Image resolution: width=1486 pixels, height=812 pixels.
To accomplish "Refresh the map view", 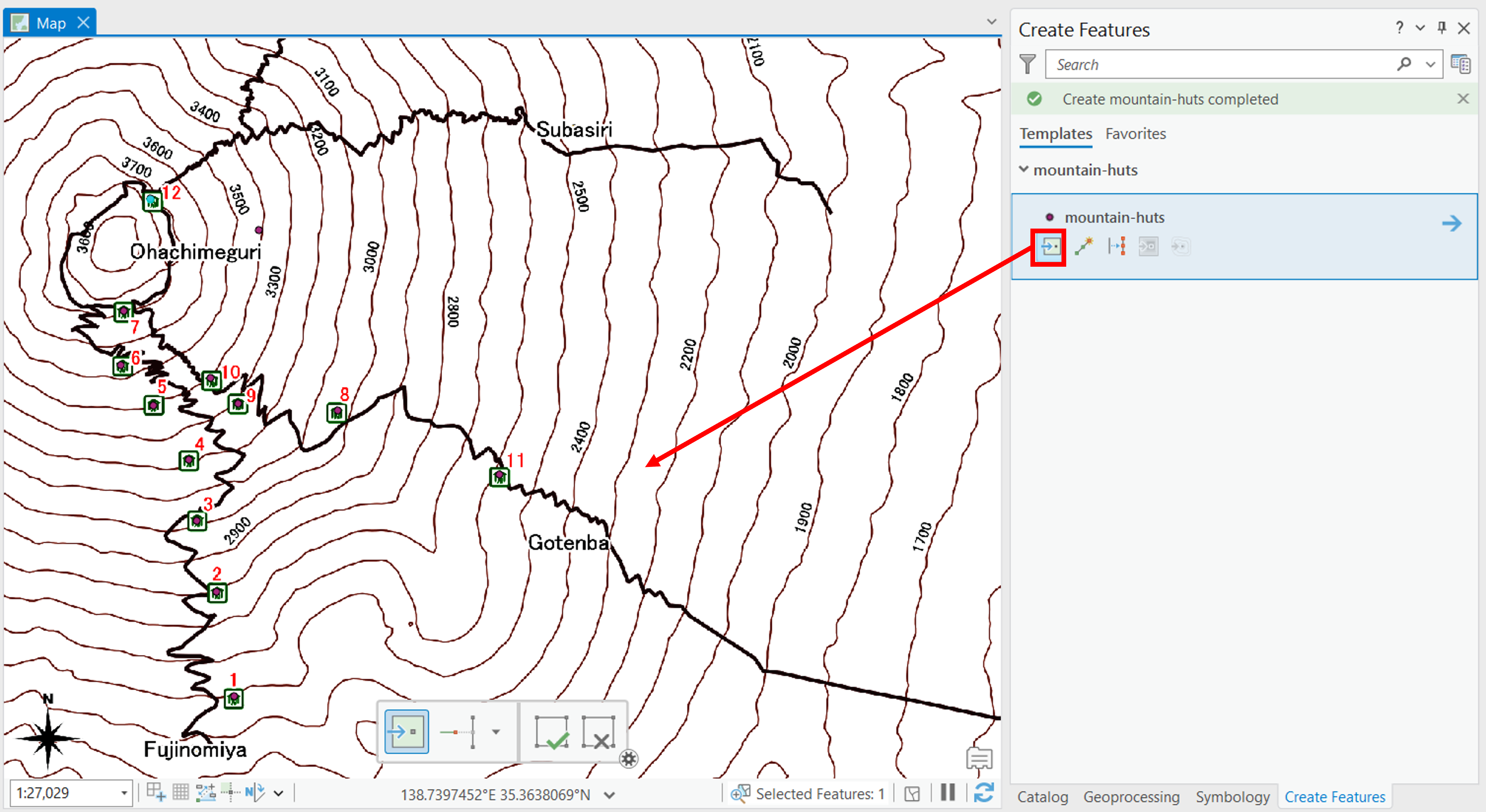I will [x=983, y=792].
